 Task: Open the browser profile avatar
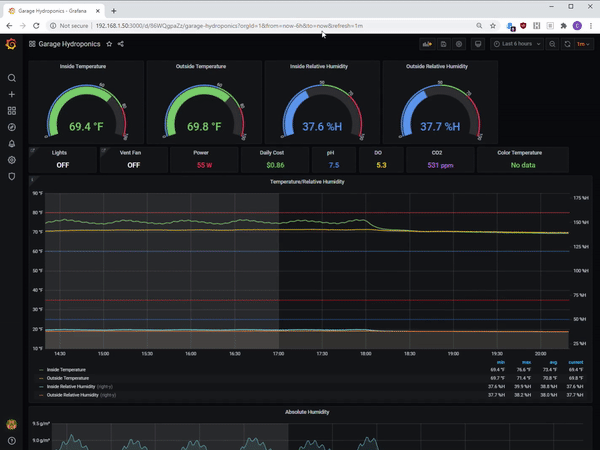tap(577, 26)
